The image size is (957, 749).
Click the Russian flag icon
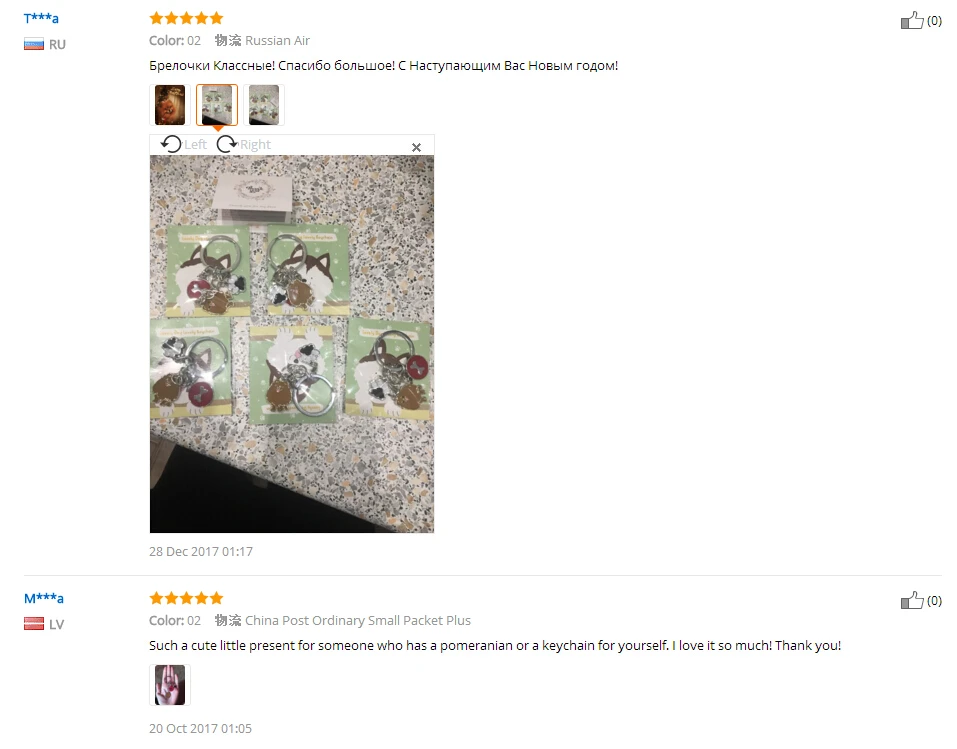34,44
